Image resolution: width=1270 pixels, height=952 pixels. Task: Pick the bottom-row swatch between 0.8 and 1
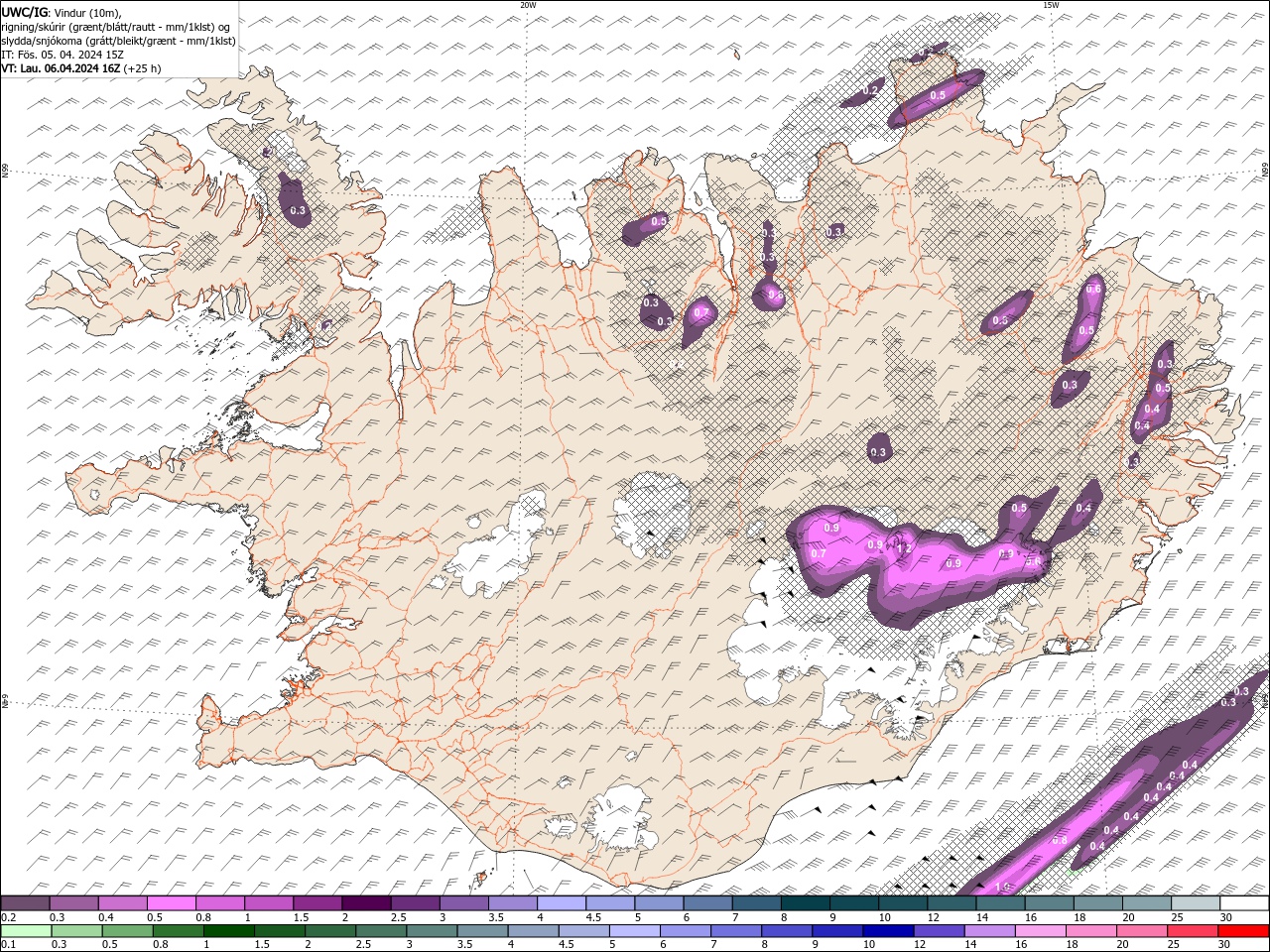click(178, 931)
